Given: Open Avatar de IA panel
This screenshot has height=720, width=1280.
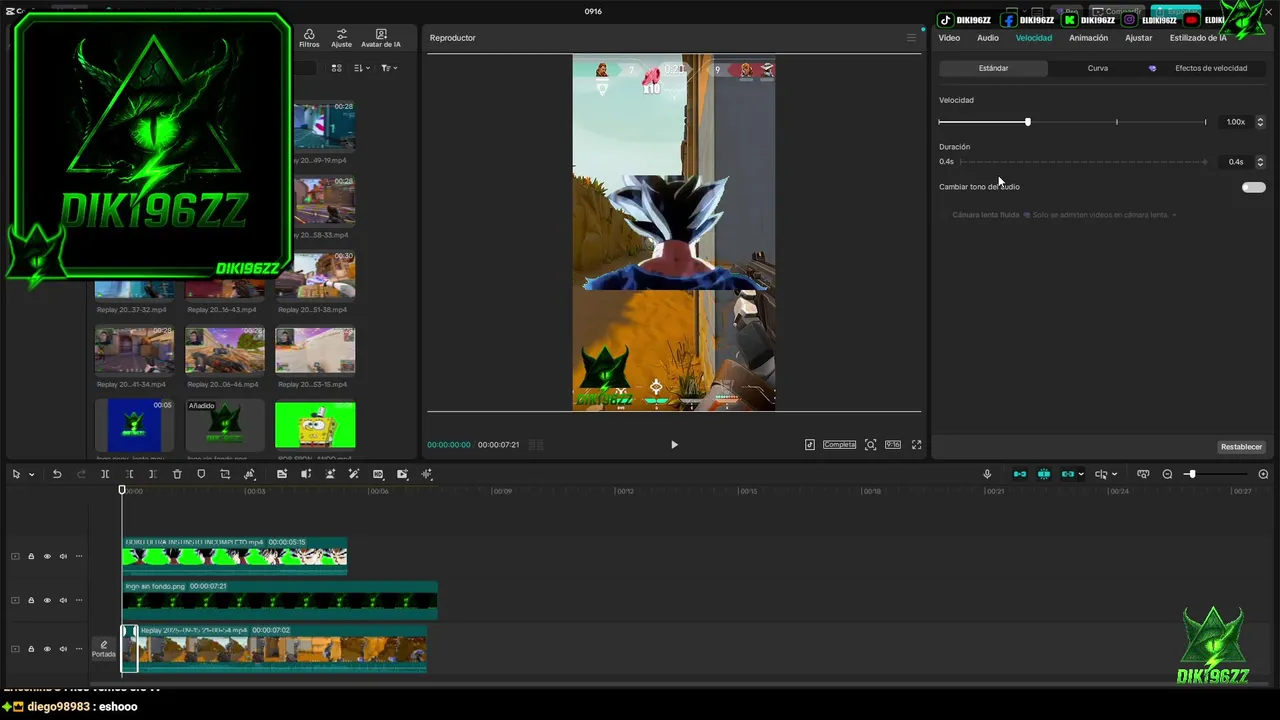Looking at the screenshot, I should click(381, 38).
